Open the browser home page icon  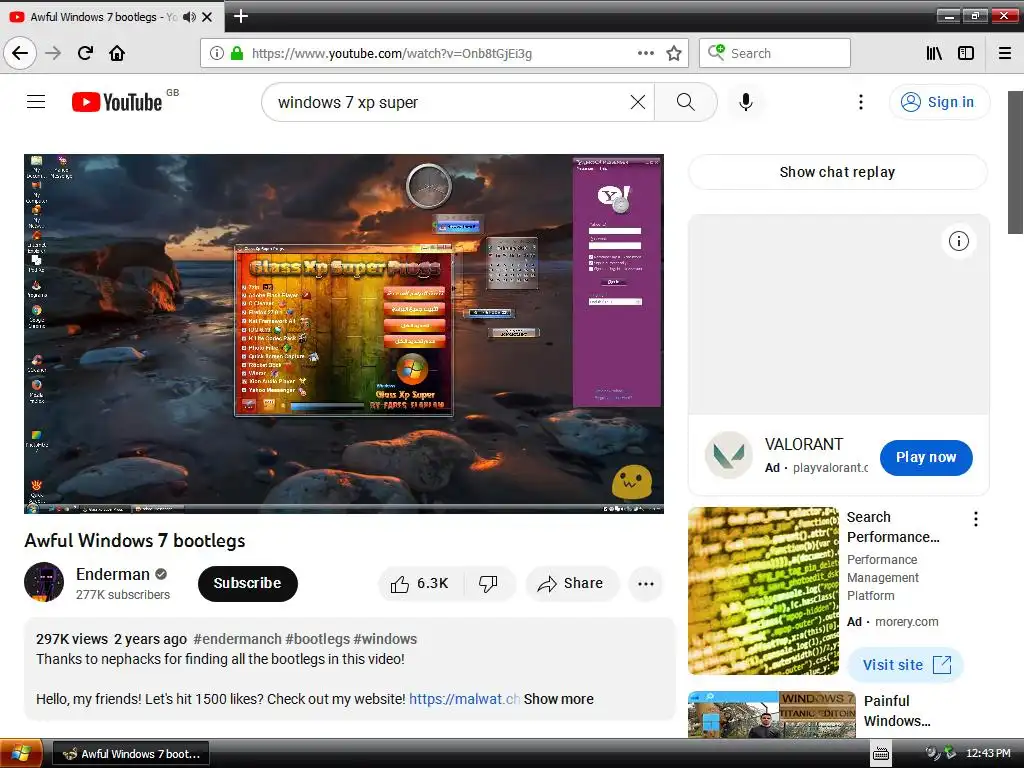117,53
